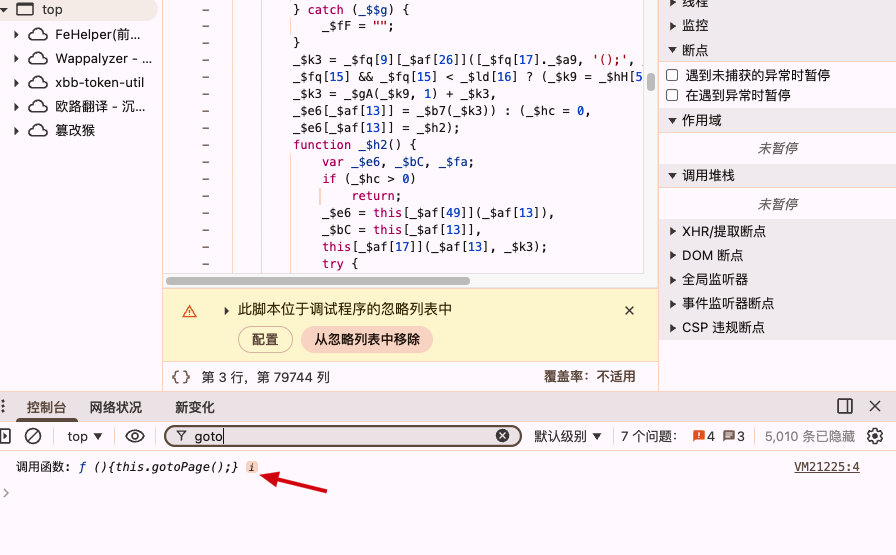Image resolution: width=896 pixels, height=555 pixels.
Task: Click the warning triangle icon
Action: point(189,312)
